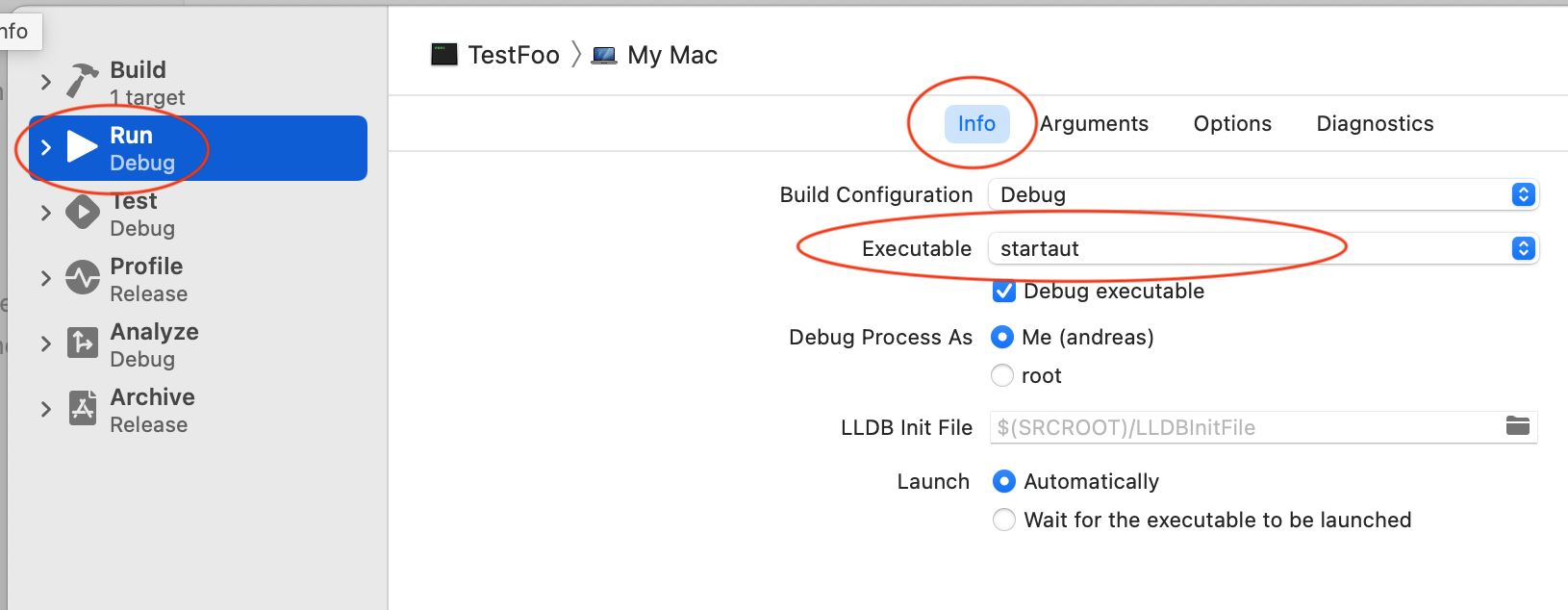Viewport: 1568px width, 610px height.
Task: Click the folder icon in LLDB Init File
Action: pyautogui.click(x=1517, y=426)
